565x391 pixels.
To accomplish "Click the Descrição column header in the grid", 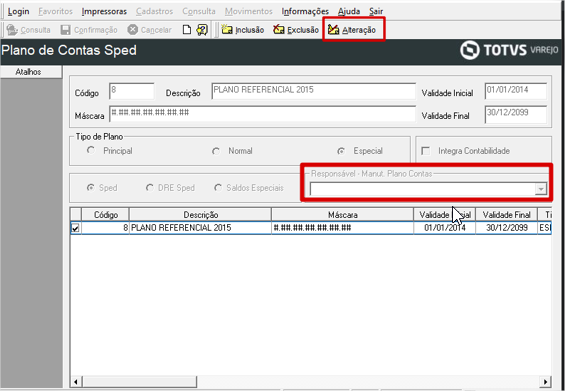I will [200, 215].
